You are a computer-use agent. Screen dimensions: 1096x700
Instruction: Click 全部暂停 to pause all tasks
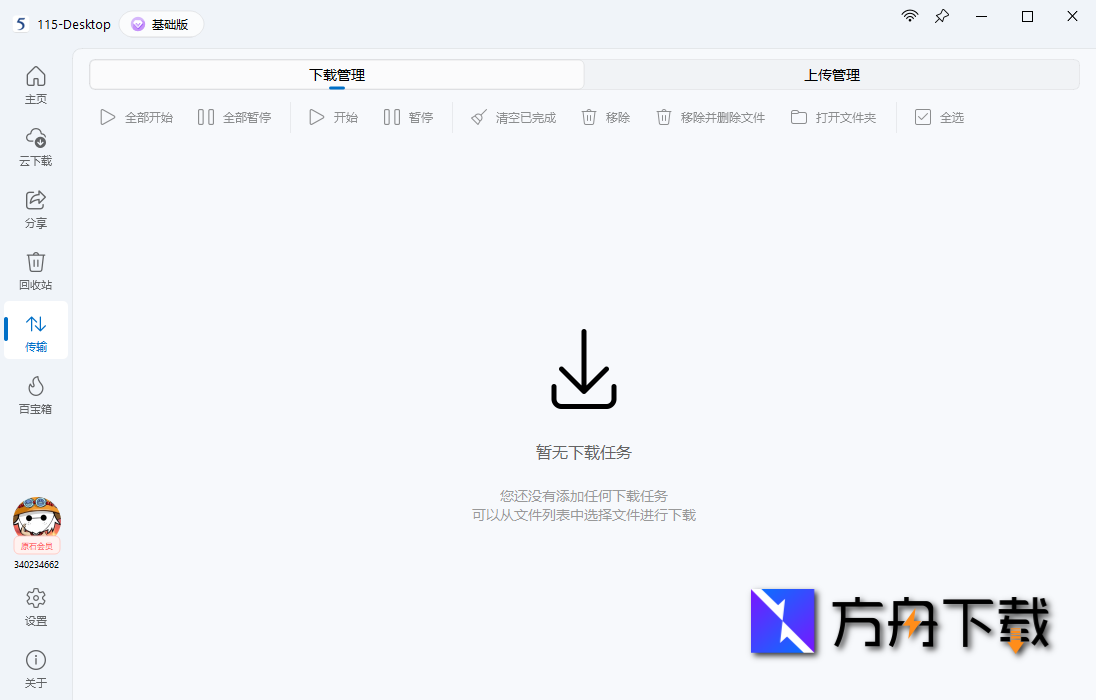coord(234,117)
